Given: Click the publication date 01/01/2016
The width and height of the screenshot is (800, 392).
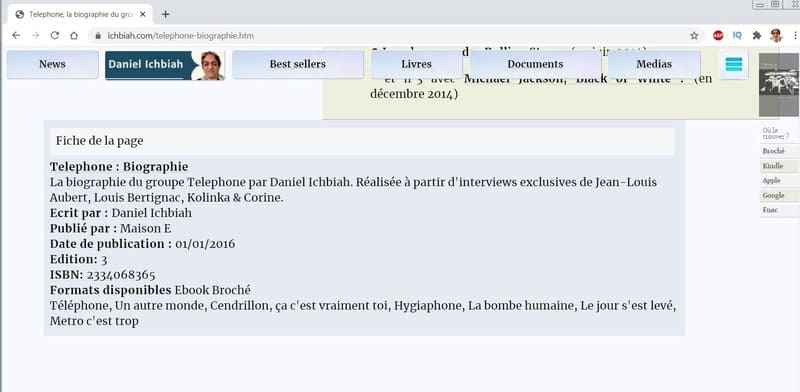Looking at the screenshot, I should (205, 244).
